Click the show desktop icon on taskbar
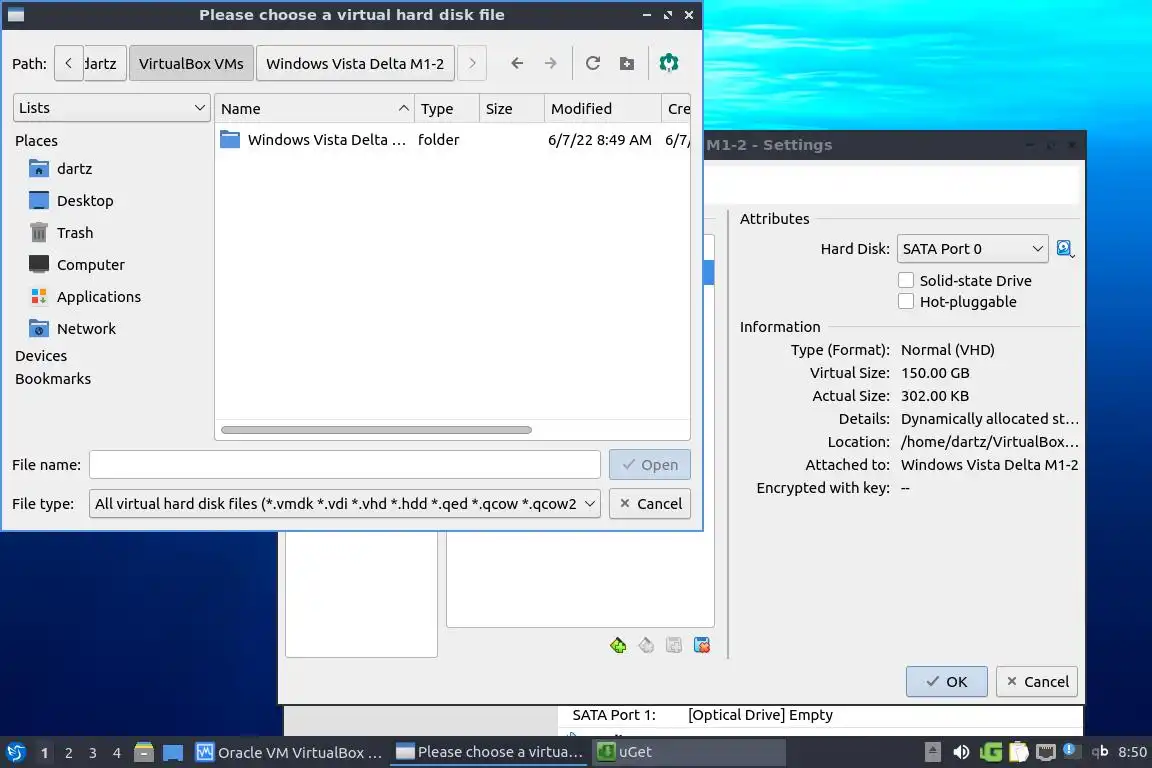The height and width of the screenshot is (768, 1152). (173, 753)
